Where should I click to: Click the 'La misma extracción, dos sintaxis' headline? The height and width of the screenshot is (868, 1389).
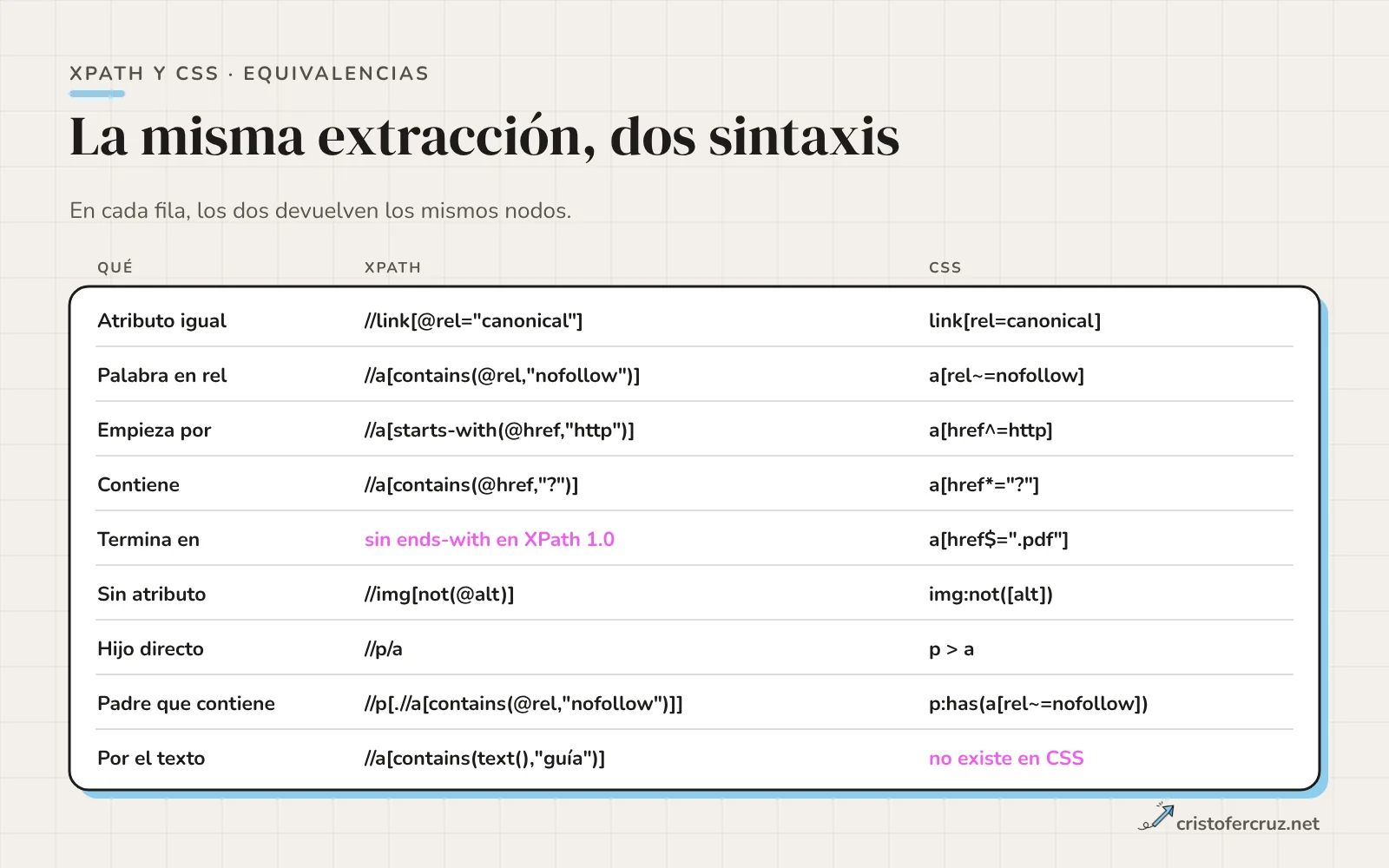click(484, 137)
